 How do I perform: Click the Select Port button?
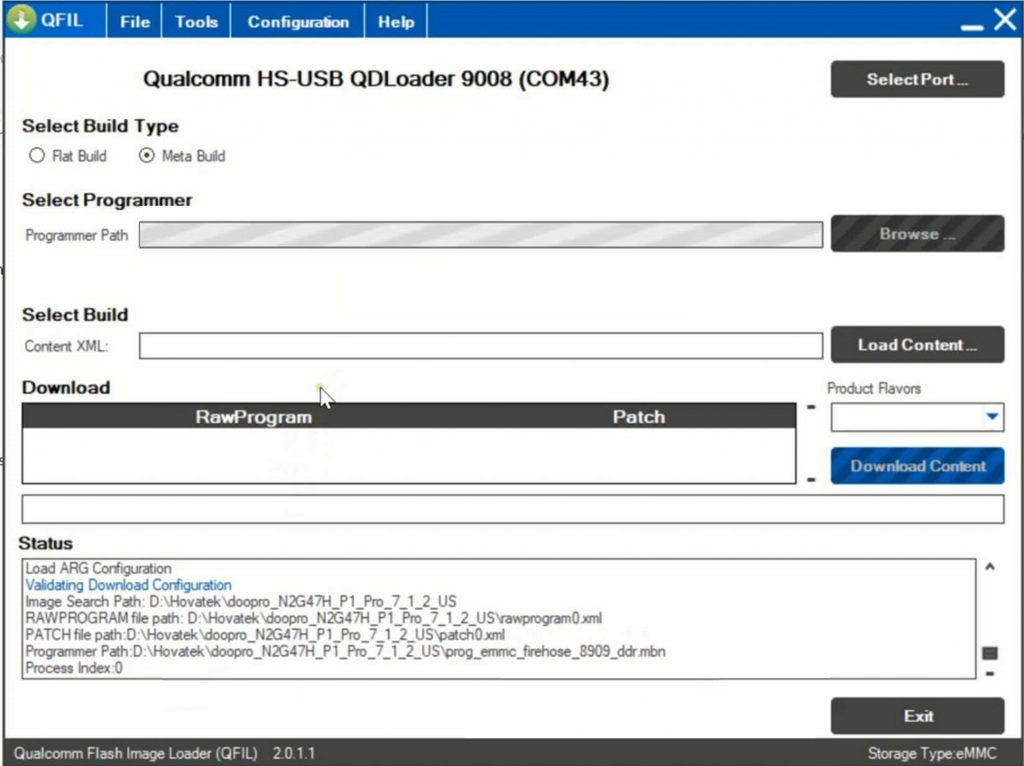pos(917,80)
